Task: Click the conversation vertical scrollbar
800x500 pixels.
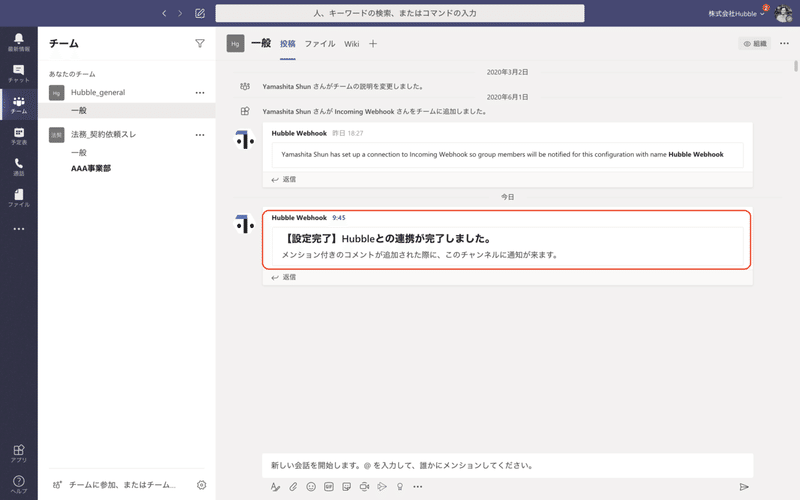Action: pos(796,66)
